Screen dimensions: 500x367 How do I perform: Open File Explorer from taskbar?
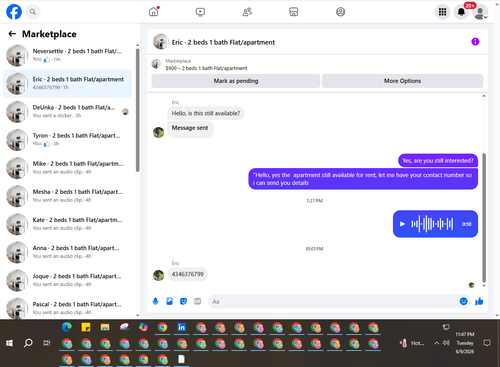(x=105, y=327)
